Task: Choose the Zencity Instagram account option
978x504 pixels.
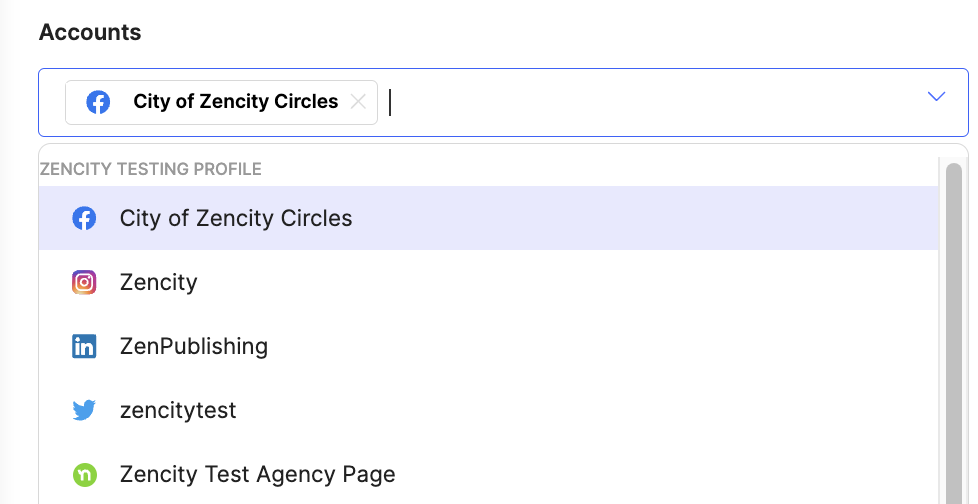Action: [x=488, y=282]
